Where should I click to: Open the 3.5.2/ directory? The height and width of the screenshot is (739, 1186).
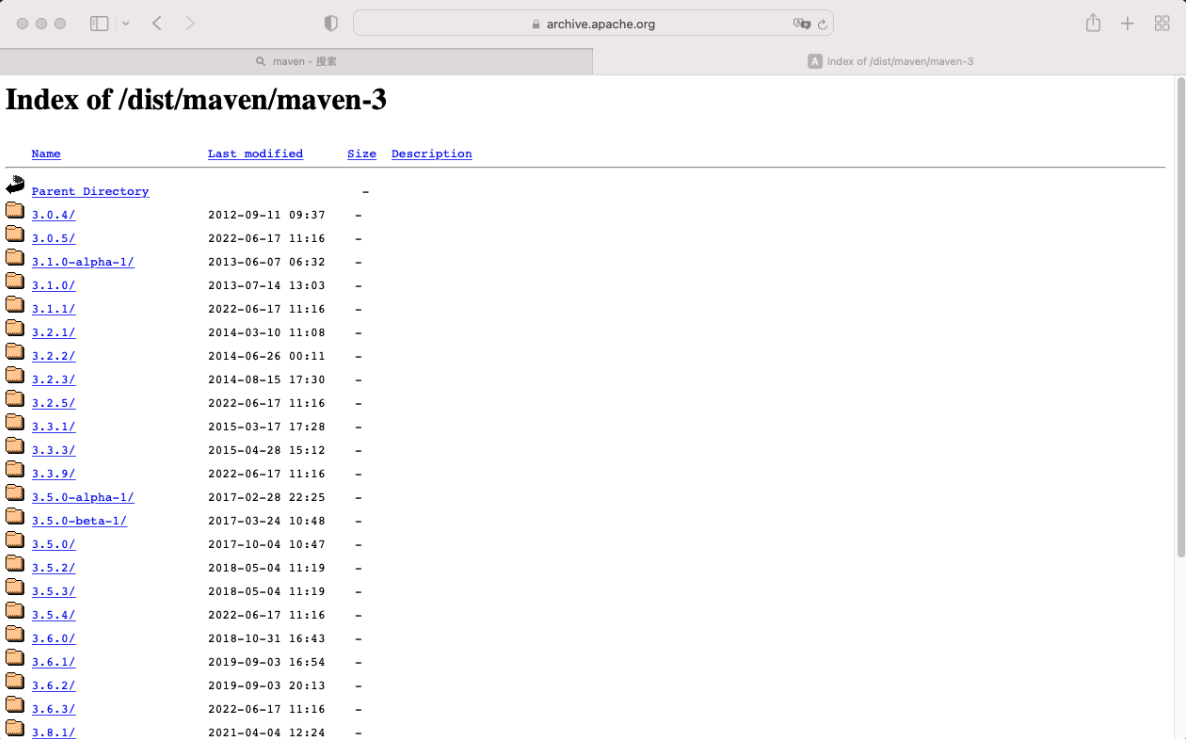53,568
